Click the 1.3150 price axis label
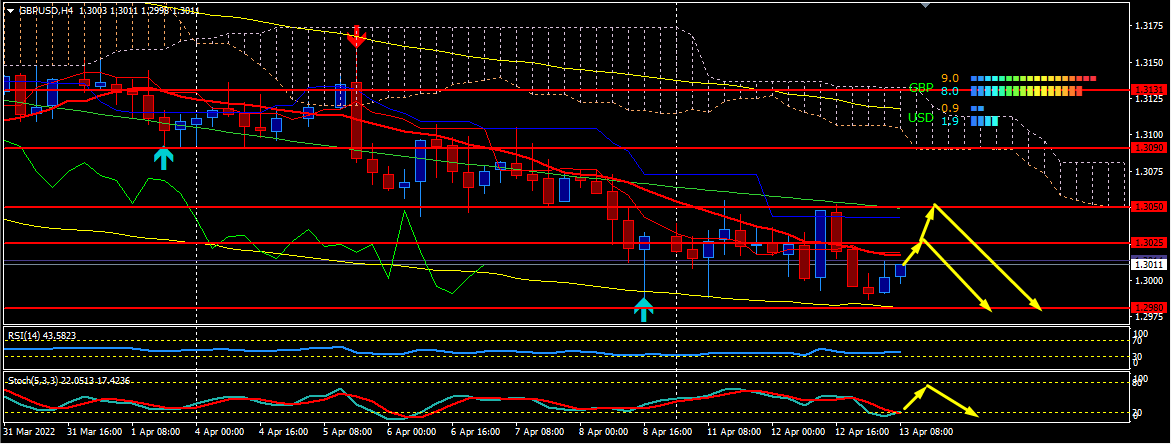1171x445 pixels. click(1149, 62)
